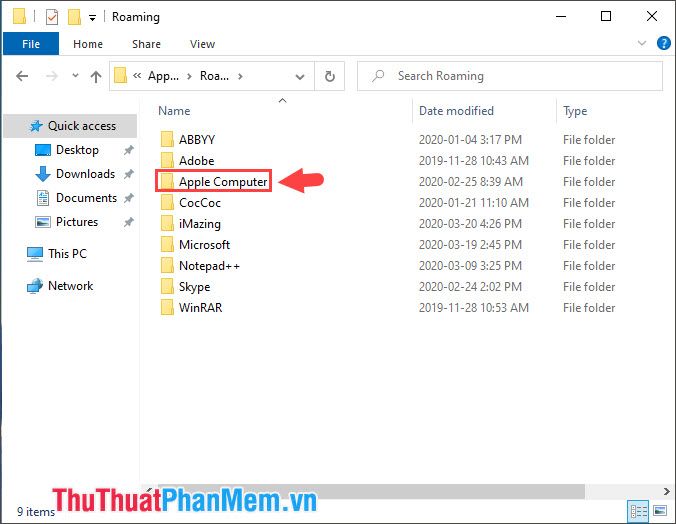Open the recent locations dropdown arrow
676x524 pixels.
(75, 76)
